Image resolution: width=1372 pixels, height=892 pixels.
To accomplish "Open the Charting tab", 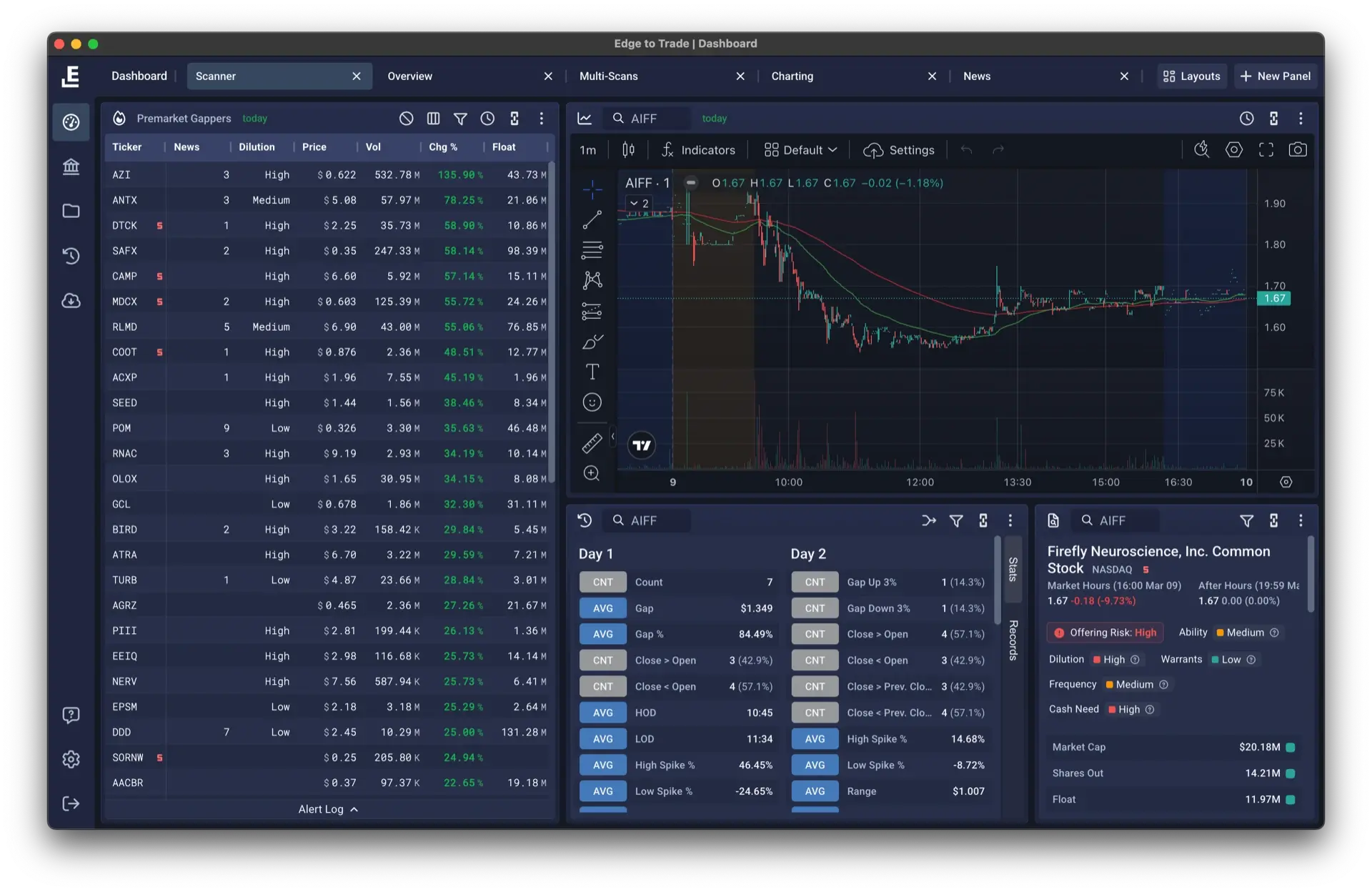I will point(792,76).
